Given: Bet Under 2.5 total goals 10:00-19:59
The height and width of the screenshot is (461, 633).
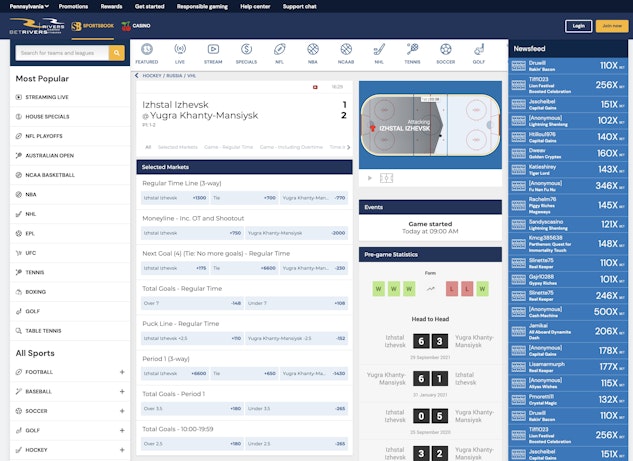Looking at the screenshot, I should click(x=296, y=444).
